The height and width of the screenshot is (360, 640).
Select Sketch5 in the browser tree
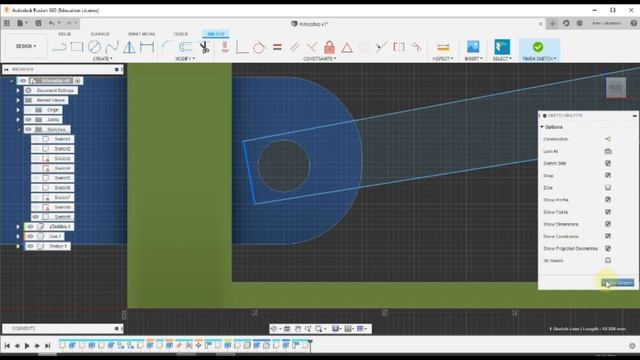coord(62,178)
